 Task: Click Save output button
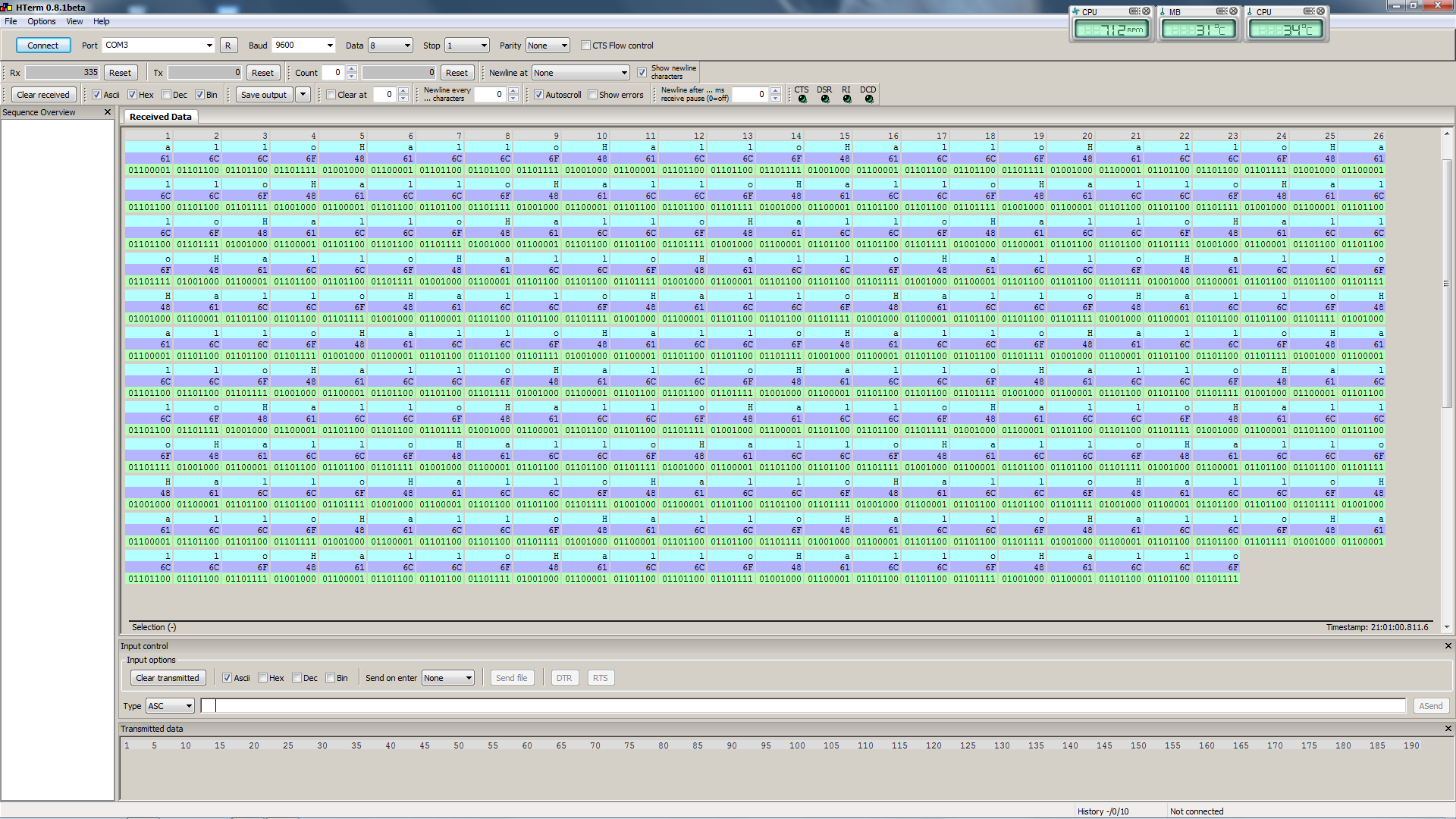point(264,95)
